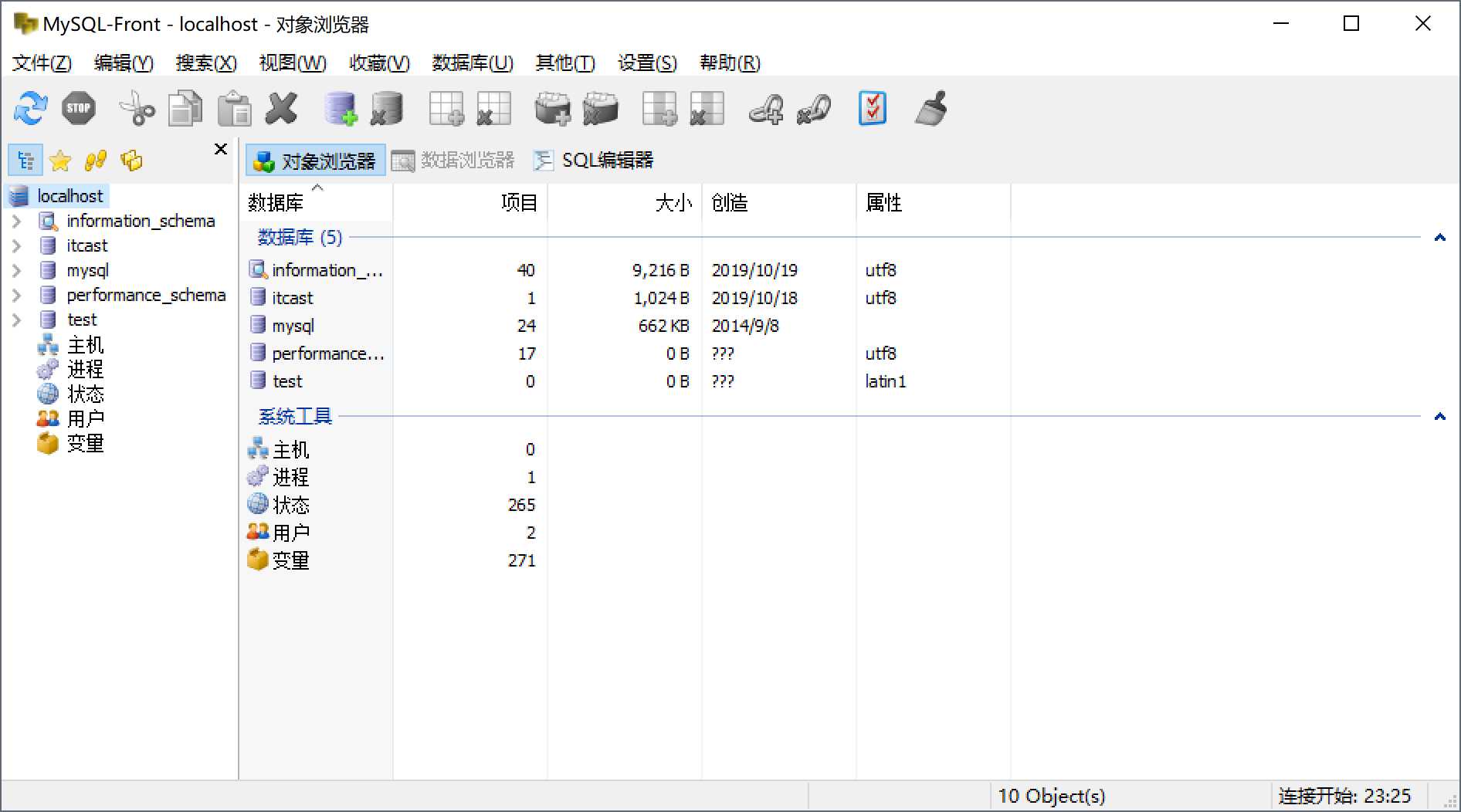The image size is (1461, 812).
Task: Click the scissors cut icon
Action: 137,108
